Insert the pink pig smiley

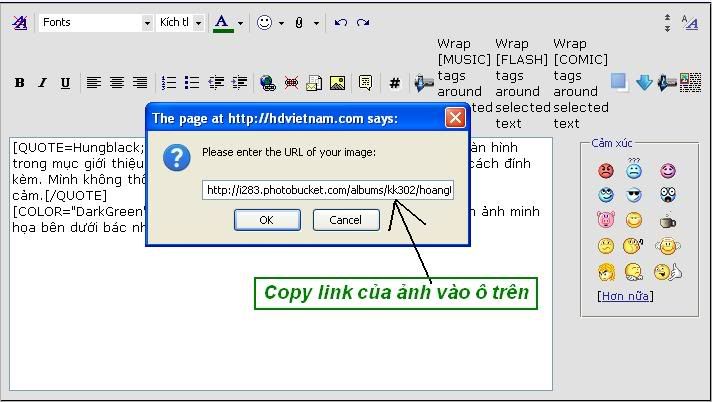click(606, 219)
